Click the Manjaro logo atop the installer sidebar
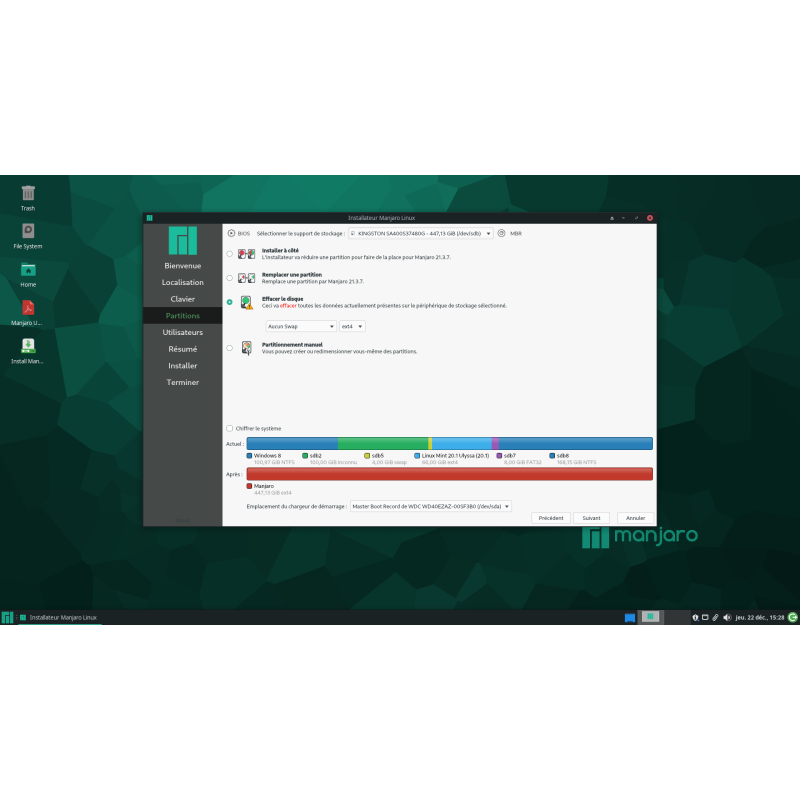Image resolution: width=800 pixels, height=800 pixels. point(182,240)
